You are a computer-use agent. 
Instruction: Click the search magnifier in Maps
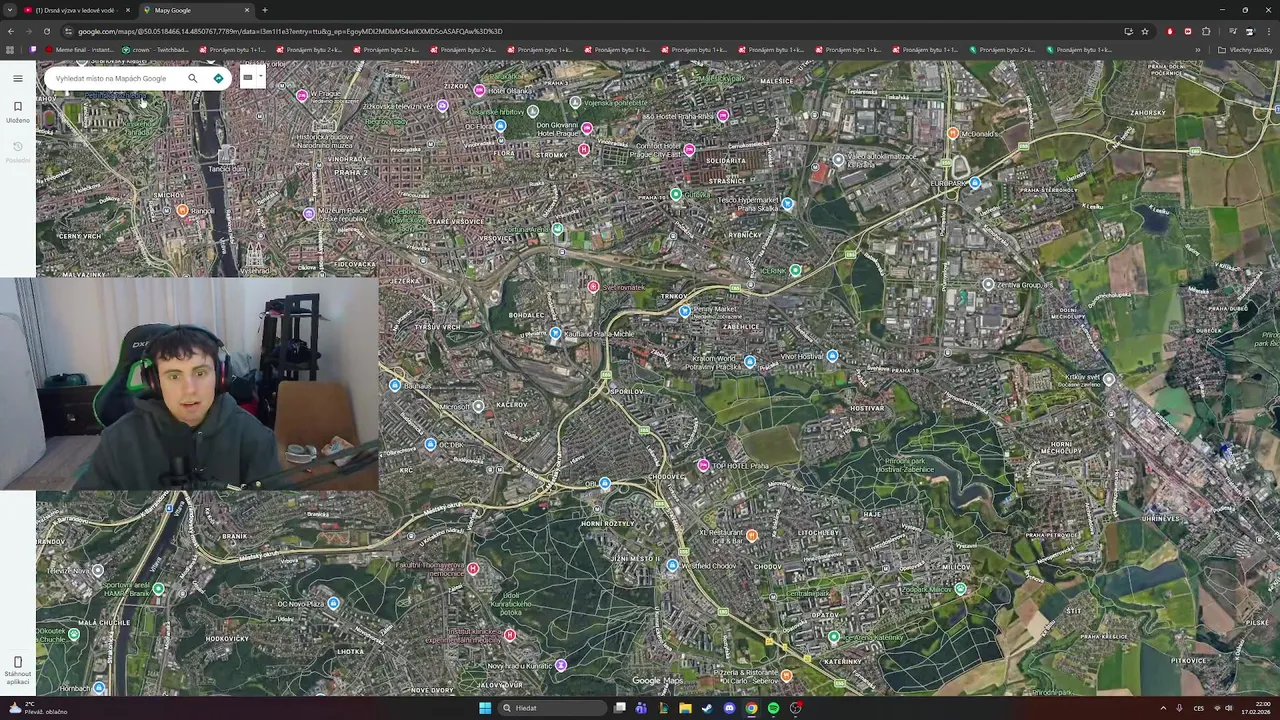coord(193,78)
